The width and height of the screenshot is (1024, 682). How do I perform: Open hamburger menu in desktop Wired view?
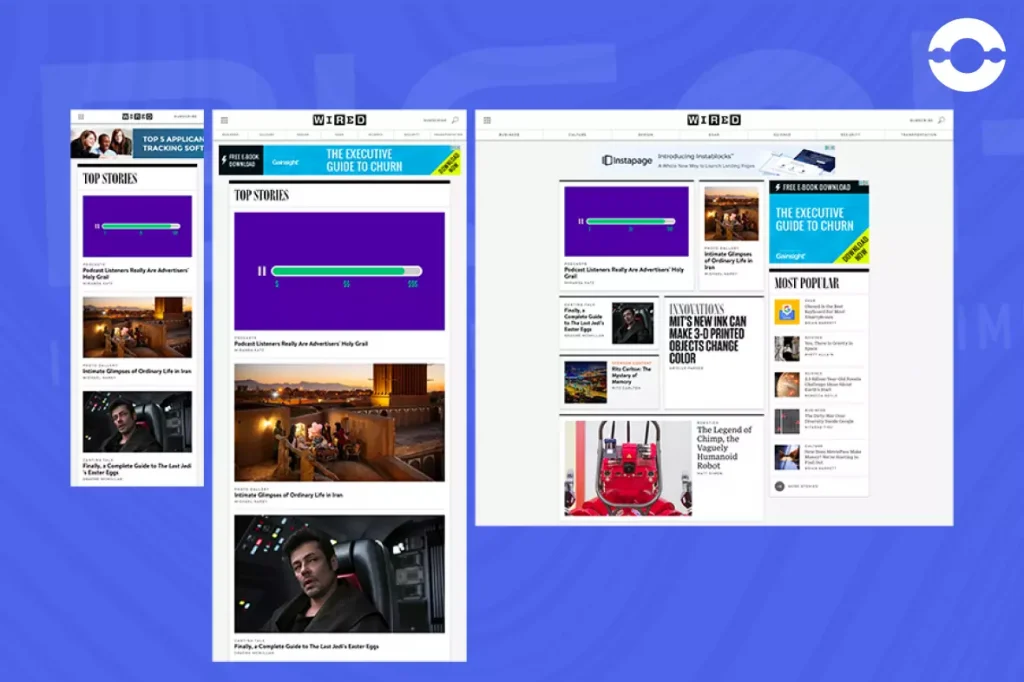[x=487, y=120]
